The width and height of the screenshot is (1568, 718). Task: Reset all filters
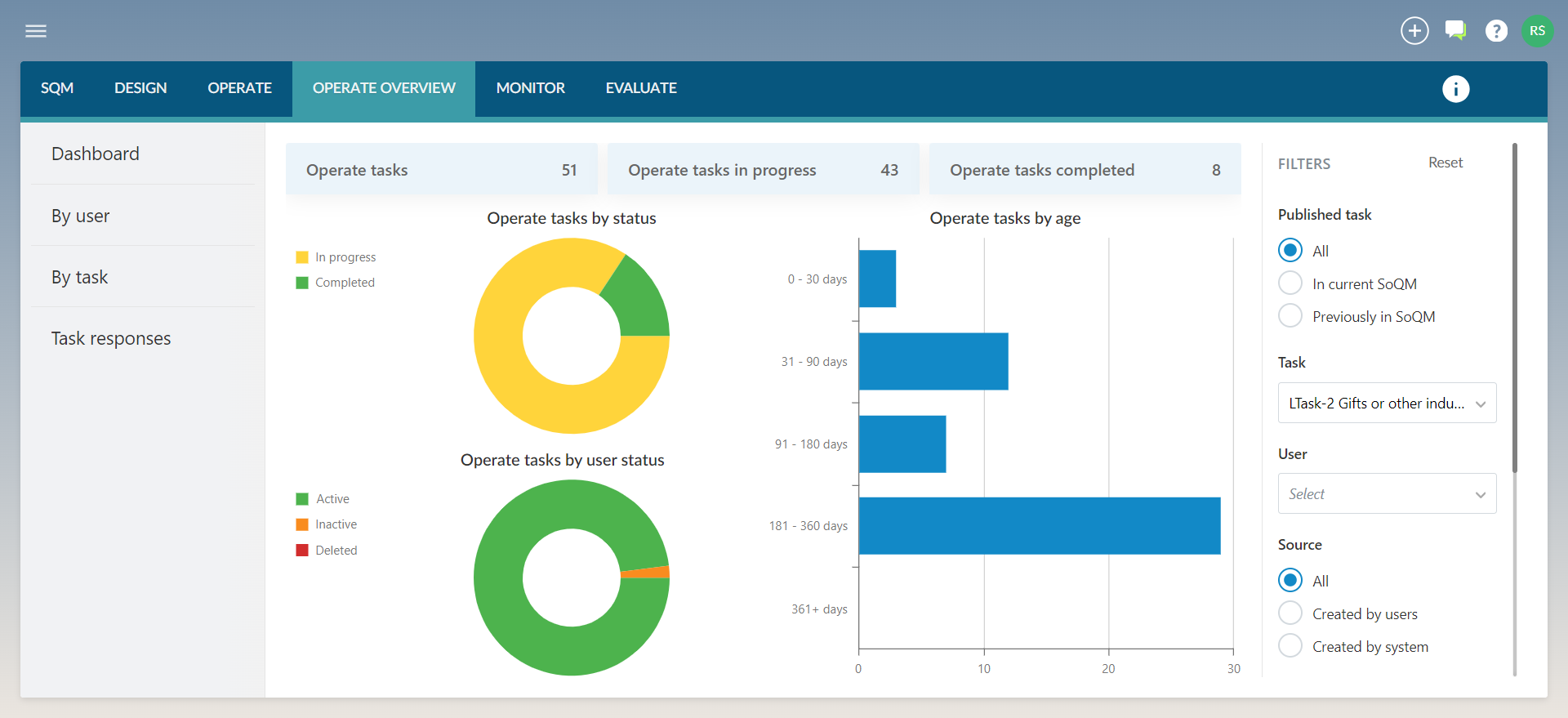click(1445, 163)
